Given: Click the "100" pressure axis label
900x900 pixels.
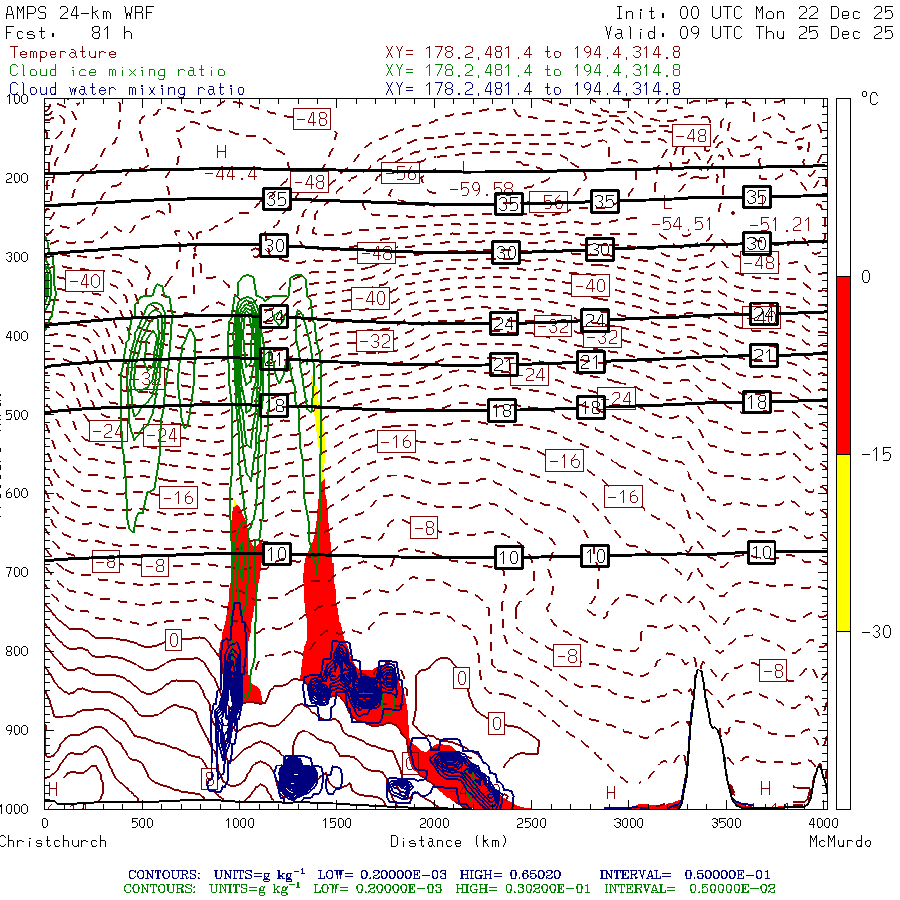Looking at the screenshot, I should coord(17,99).
